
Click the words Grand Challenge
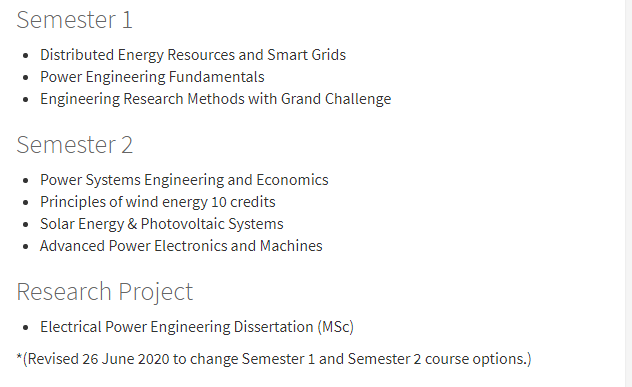click(336, 99)
